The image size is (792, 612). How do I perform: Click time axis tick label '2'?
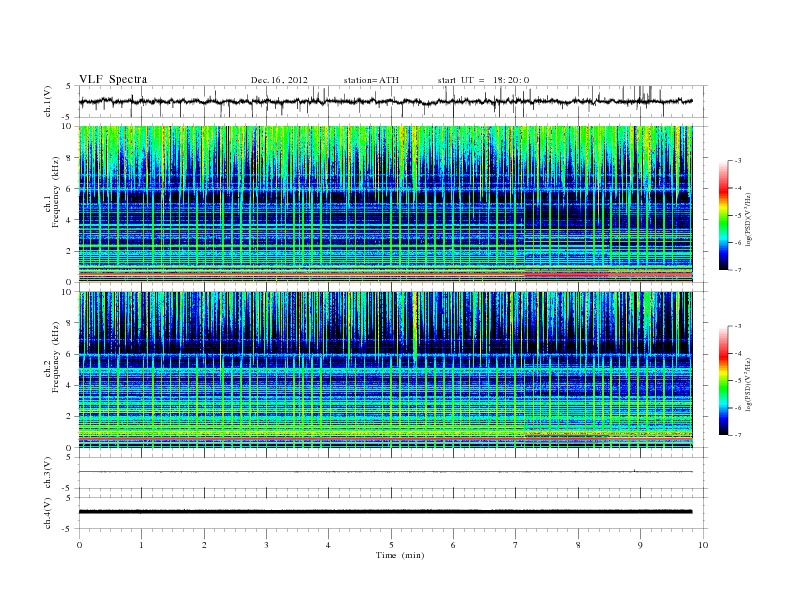pos(204,545)
